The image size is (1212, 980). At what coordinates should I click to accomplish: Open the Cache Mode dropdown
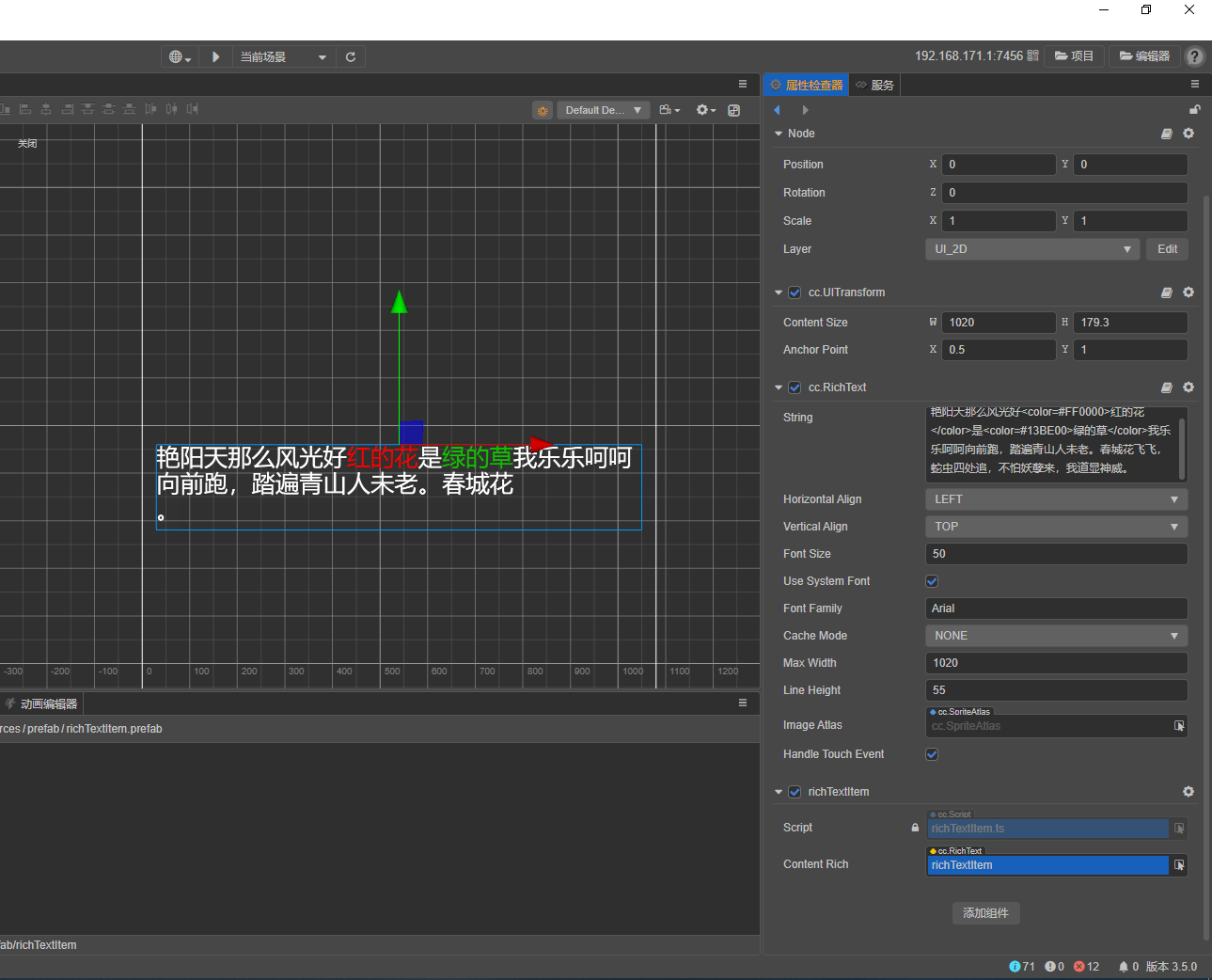[1056, 636]
